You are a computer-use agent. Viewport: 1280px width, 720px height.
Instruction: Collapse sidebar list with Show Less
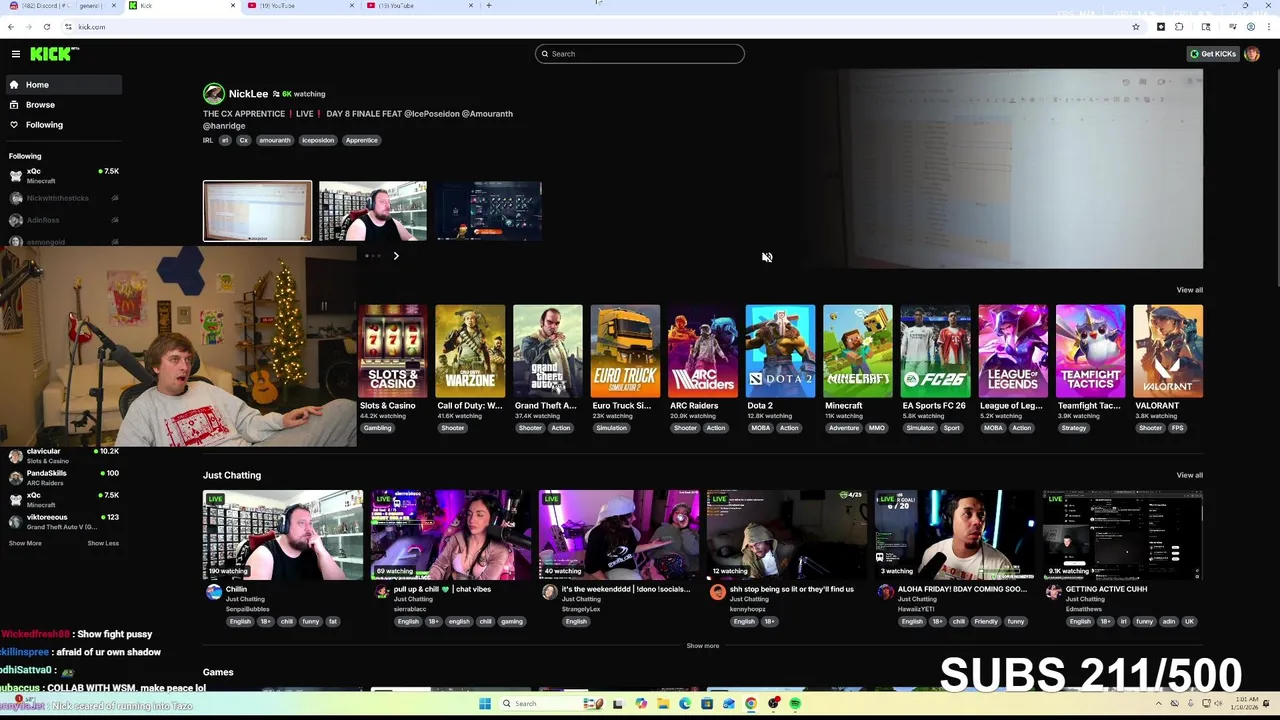click(x=103, y=543)
